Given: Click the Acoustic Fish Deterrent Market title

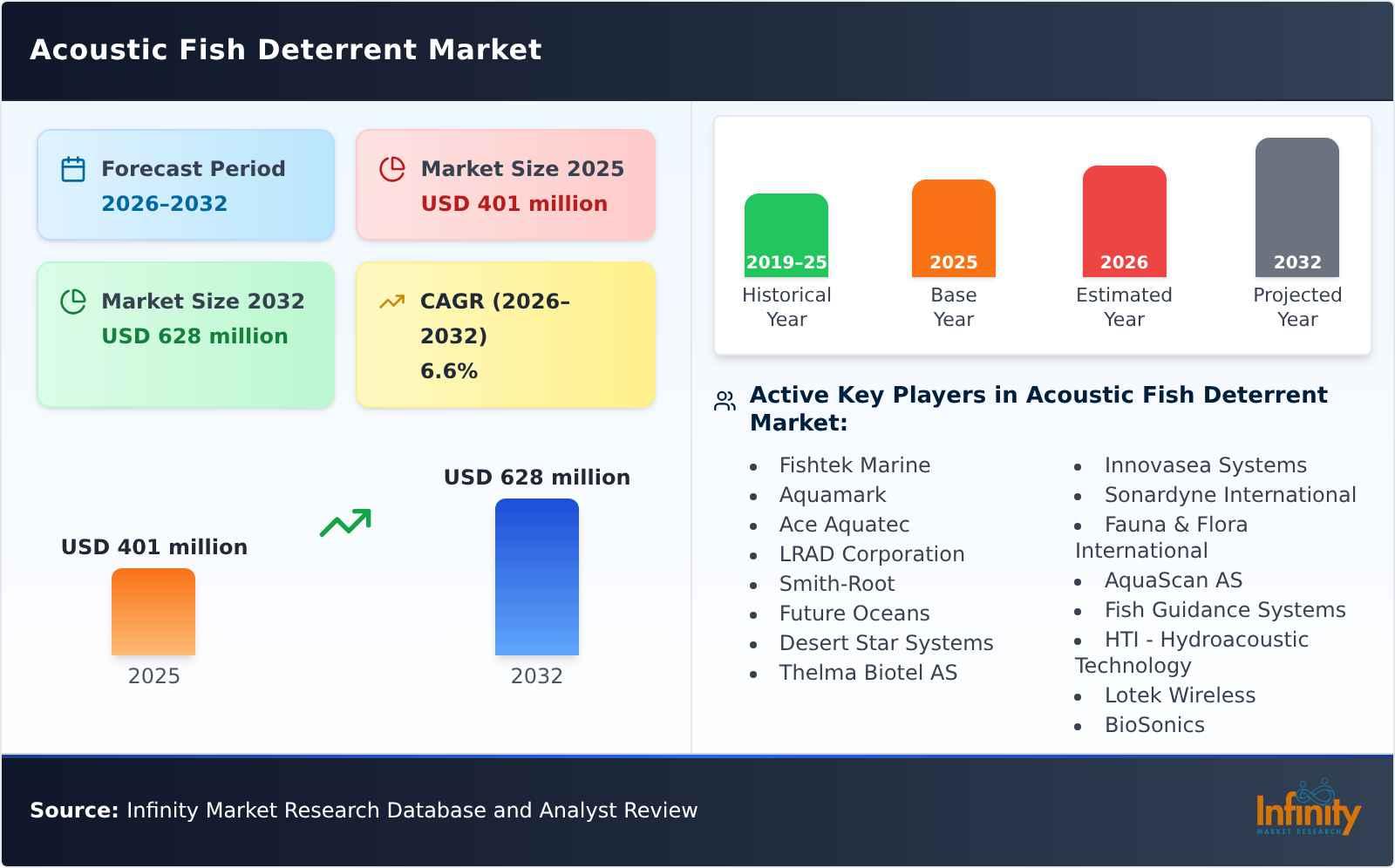Looking at the screenshot, I should 285,49.
